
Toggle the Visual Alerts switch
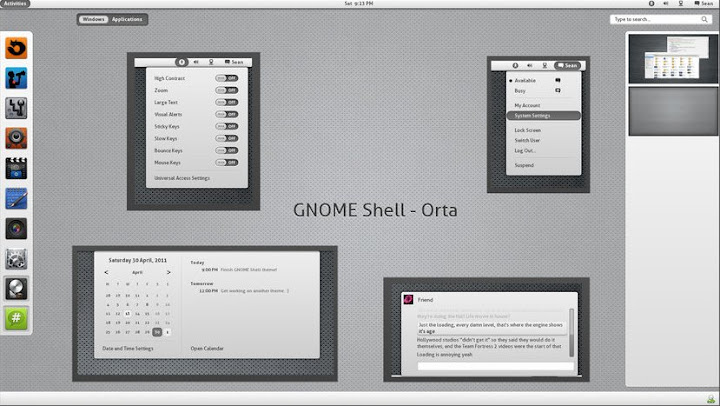click(227, 114)
